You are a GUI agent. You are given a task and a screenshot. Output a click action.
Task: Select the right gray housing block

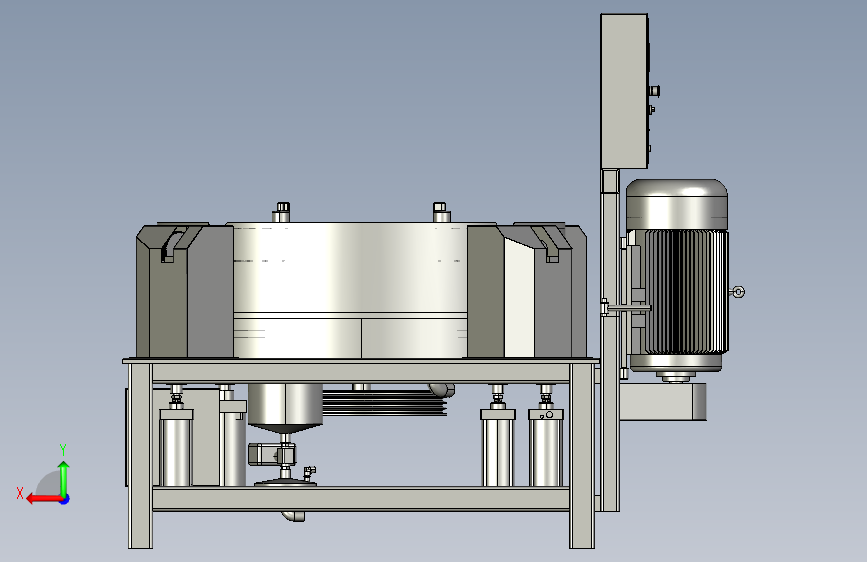tap(526, 291)
